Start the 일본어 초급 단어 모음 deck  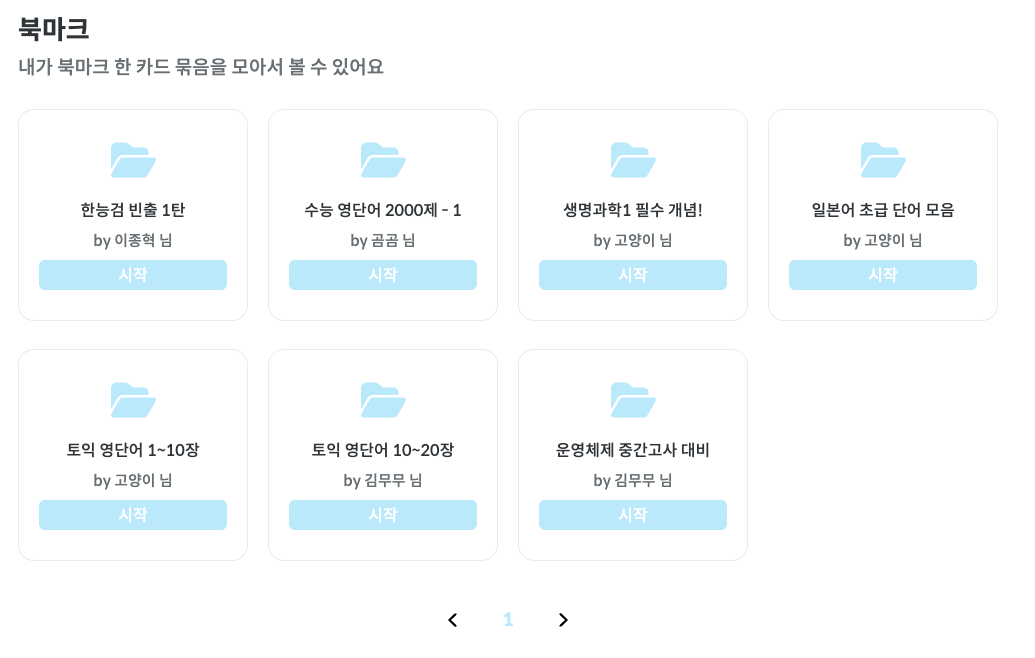point(882,275)
